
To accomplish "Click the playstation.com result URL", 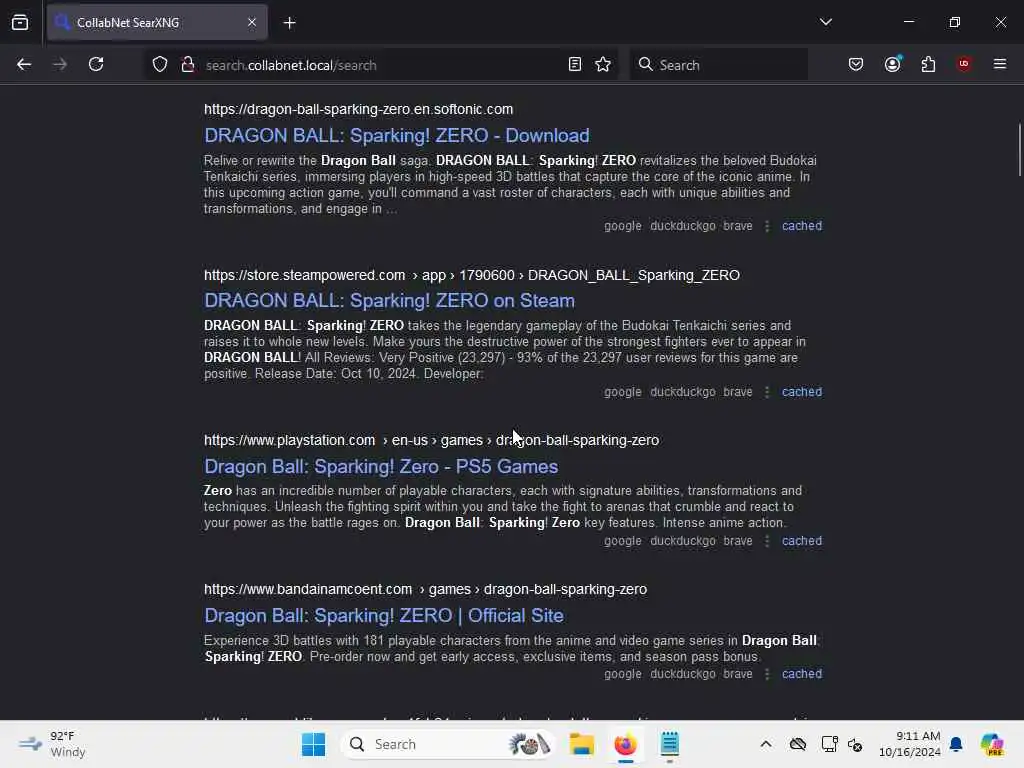I will pos(431,440).
